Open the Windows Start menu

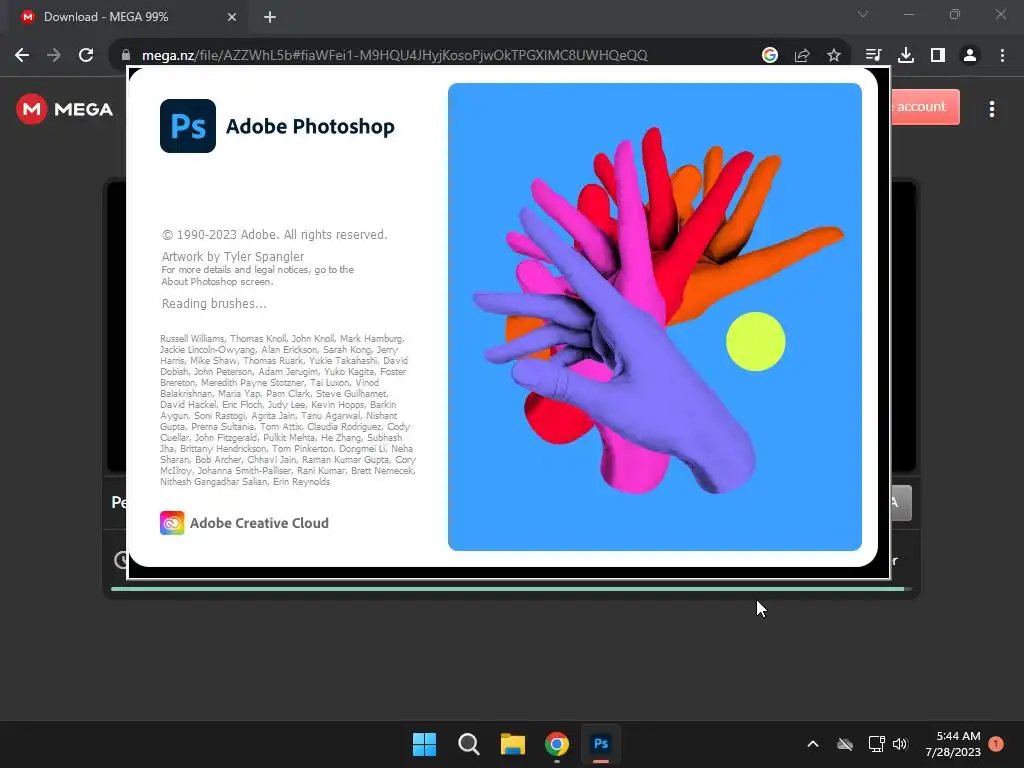point(424,744)
